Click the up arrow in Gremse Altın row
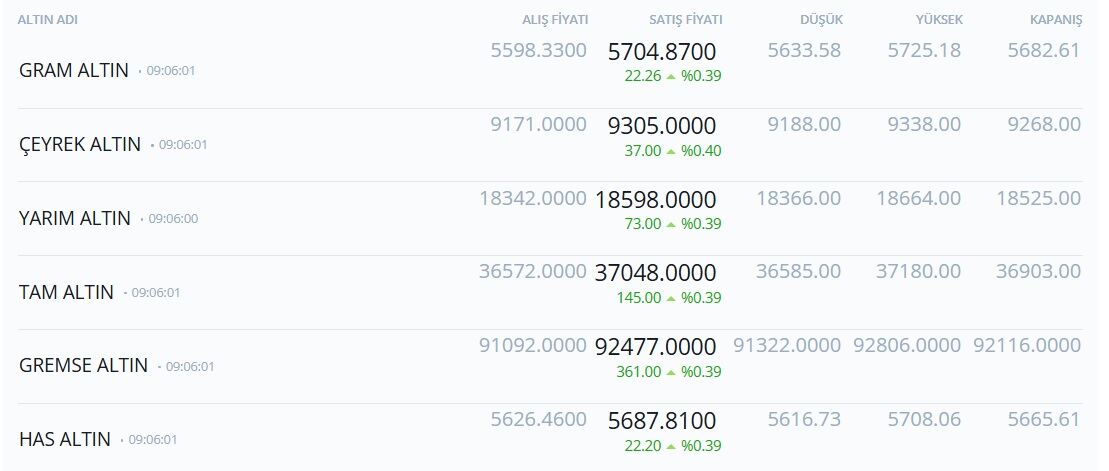 pos(671,372)
